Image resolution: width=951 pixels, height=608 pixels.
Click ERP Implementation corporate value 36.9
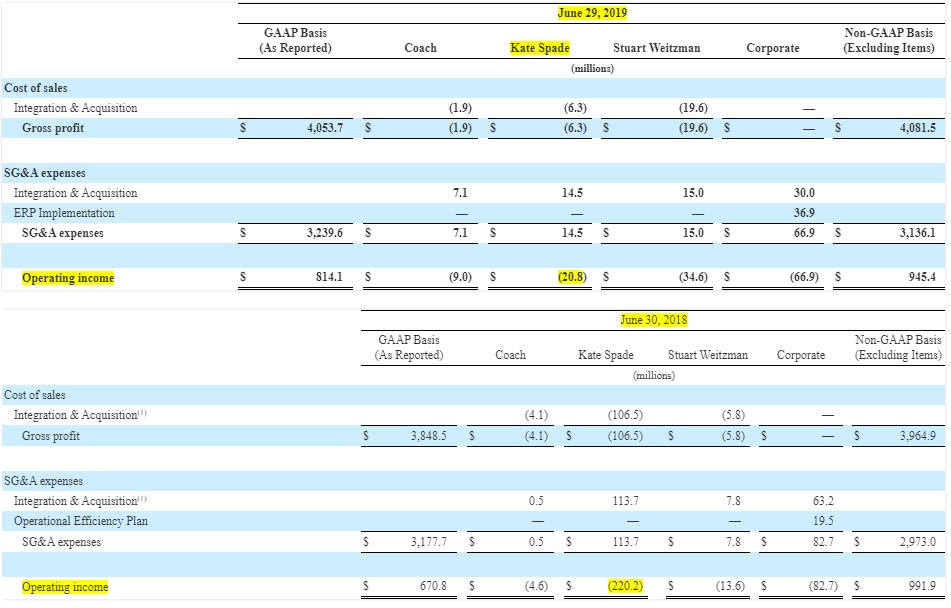pyautogui.click(x=804, y=213)
